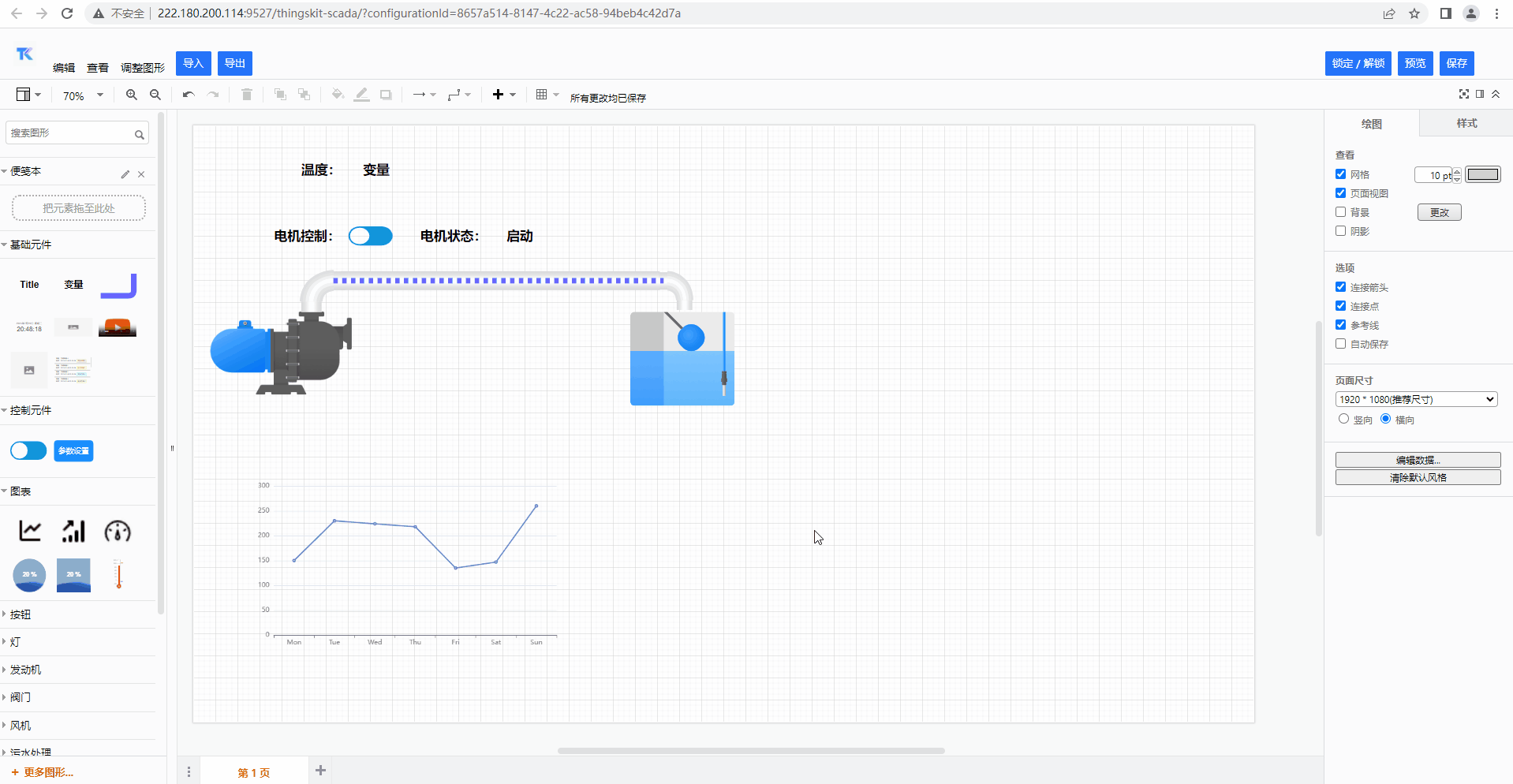
Task: Click the zoom in magnifier icon
Action: (132, 95)
